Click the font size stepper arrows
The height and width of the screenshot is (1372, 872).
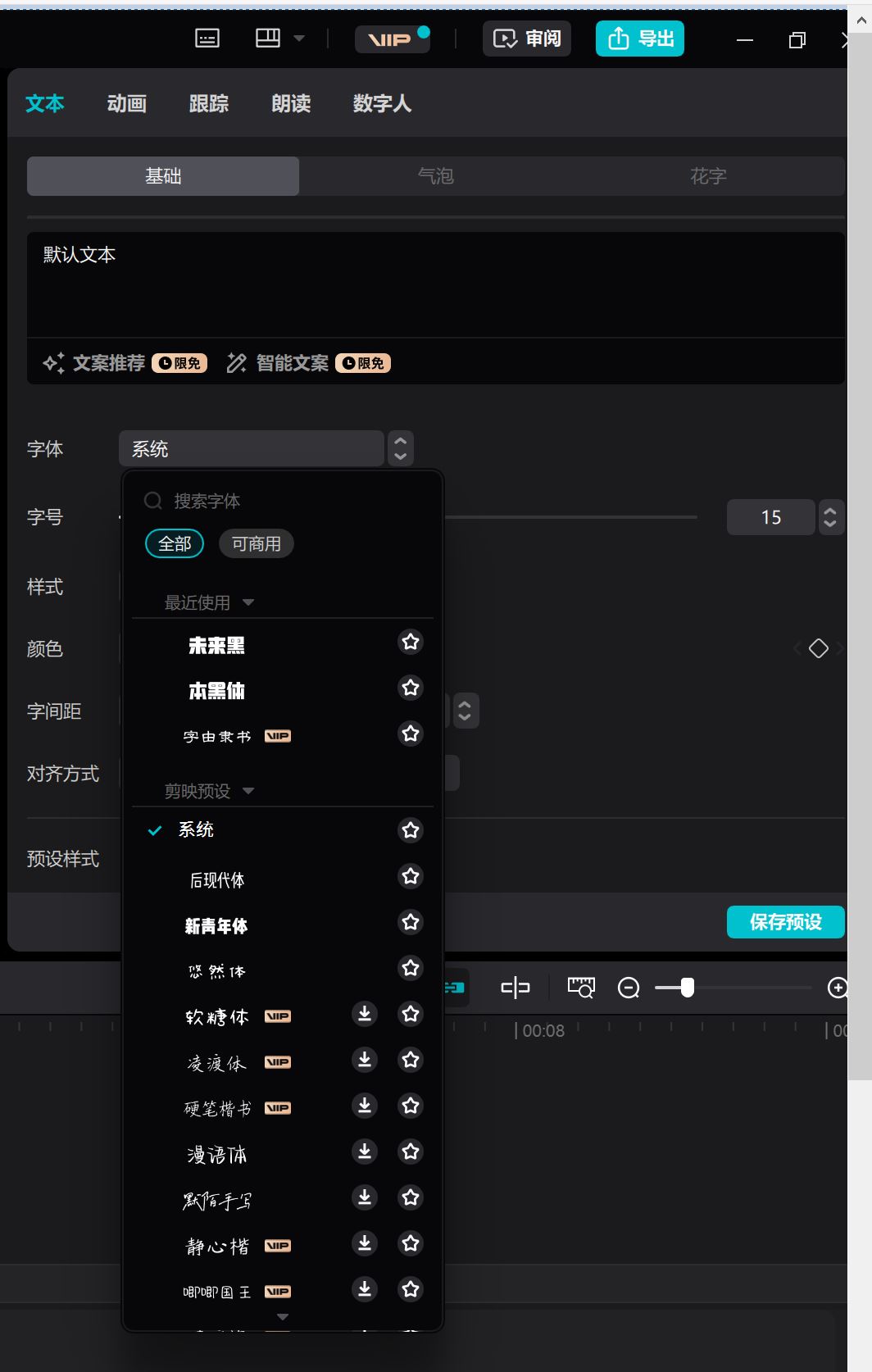coord(830,517)
